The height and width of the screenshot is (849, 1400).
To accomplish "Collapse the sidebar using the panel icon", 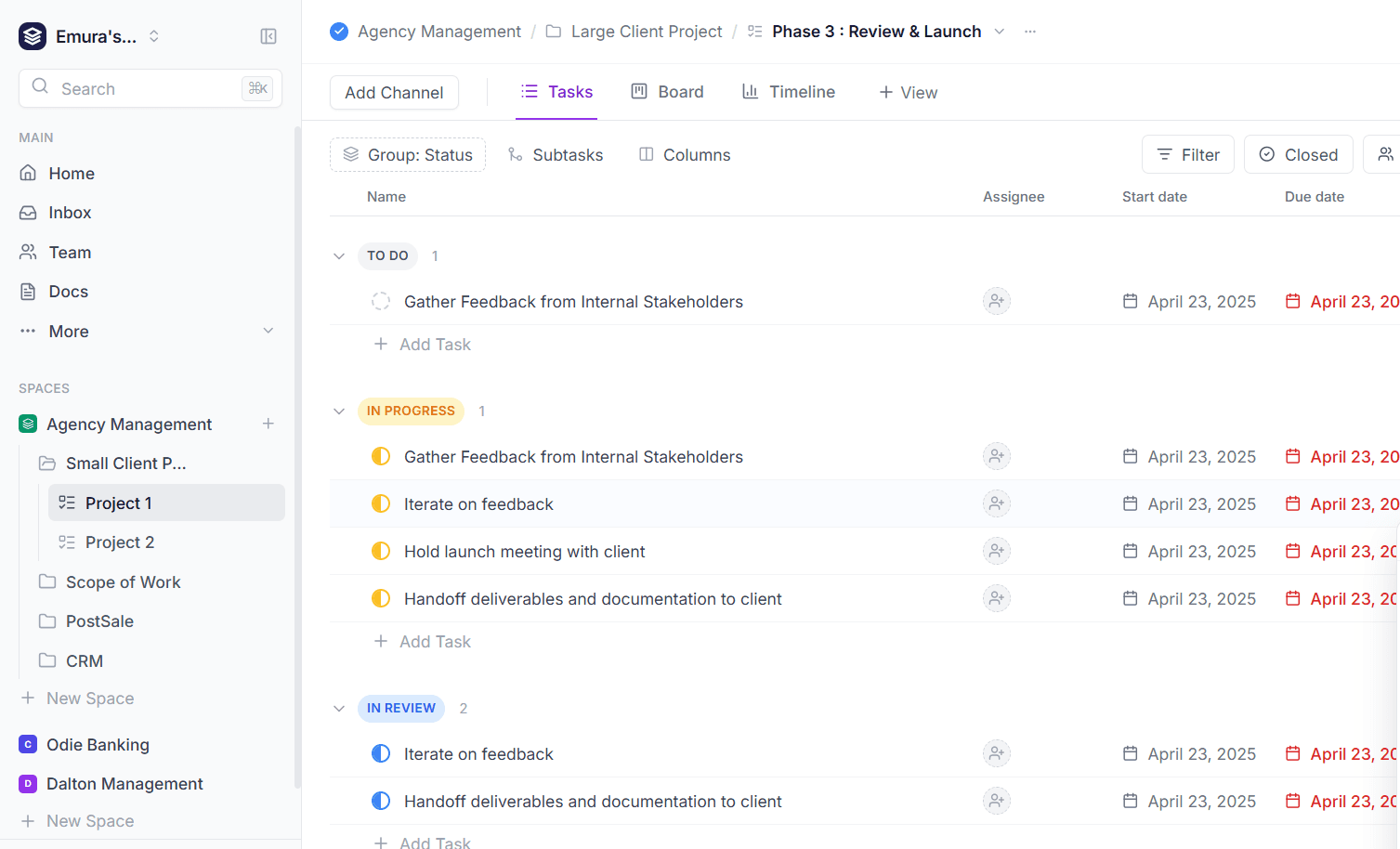I will click(x=268, y=36).
